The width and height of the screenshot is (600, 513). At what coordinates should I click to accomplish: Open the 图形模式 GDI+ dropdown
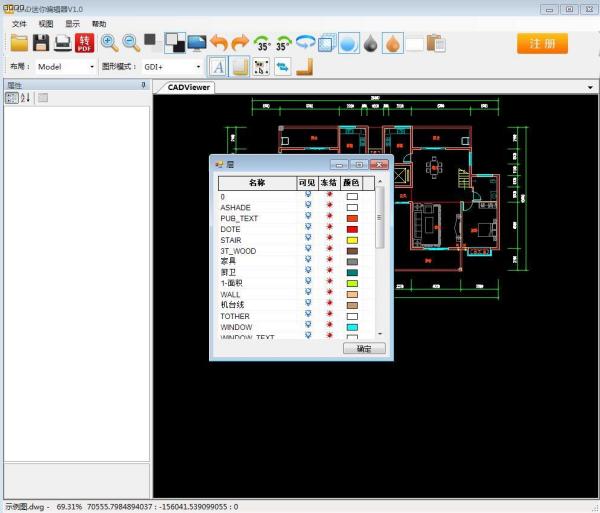pyautogui.click(x=198, y=67)
